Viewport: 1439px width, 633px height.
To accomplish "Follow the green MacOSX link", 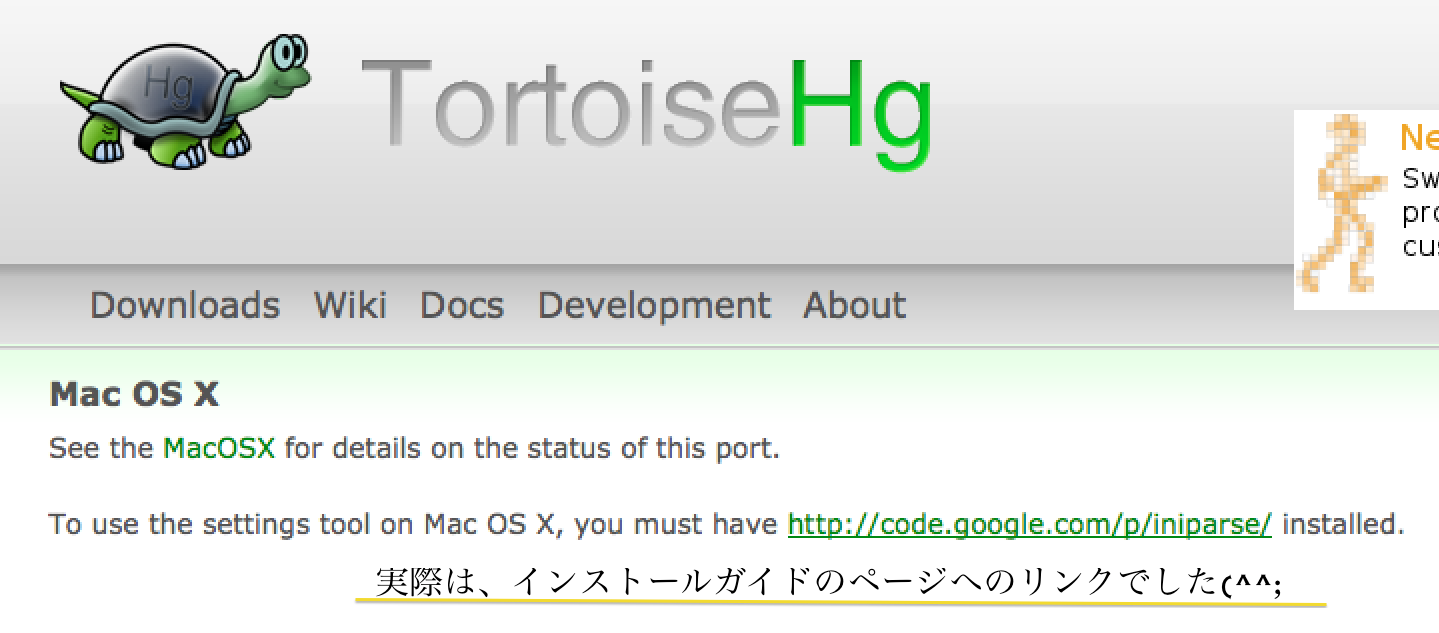I will (x=219, y=448).
